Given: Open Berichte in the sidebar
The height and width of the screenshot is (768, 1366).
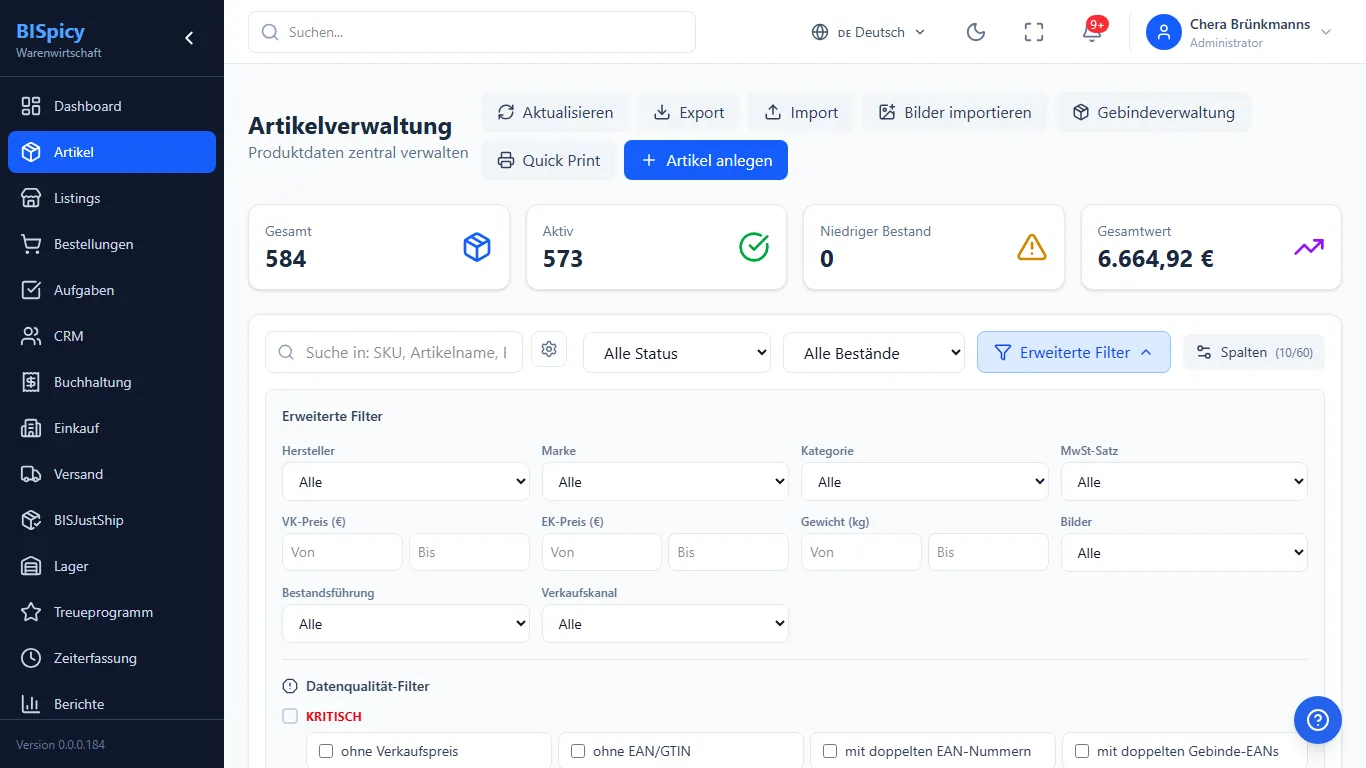Looking at the screenshot, I should coord(112,704).
